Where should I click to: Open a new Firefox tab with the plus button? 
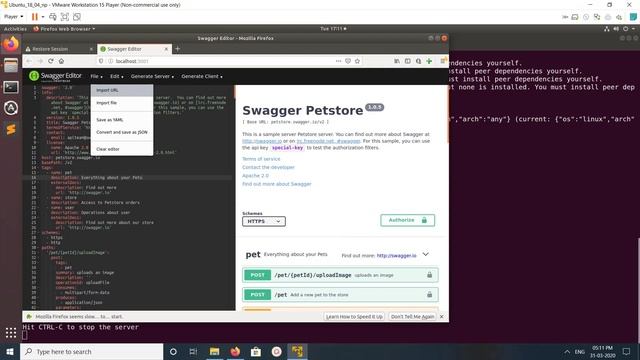tap(178, 49)
